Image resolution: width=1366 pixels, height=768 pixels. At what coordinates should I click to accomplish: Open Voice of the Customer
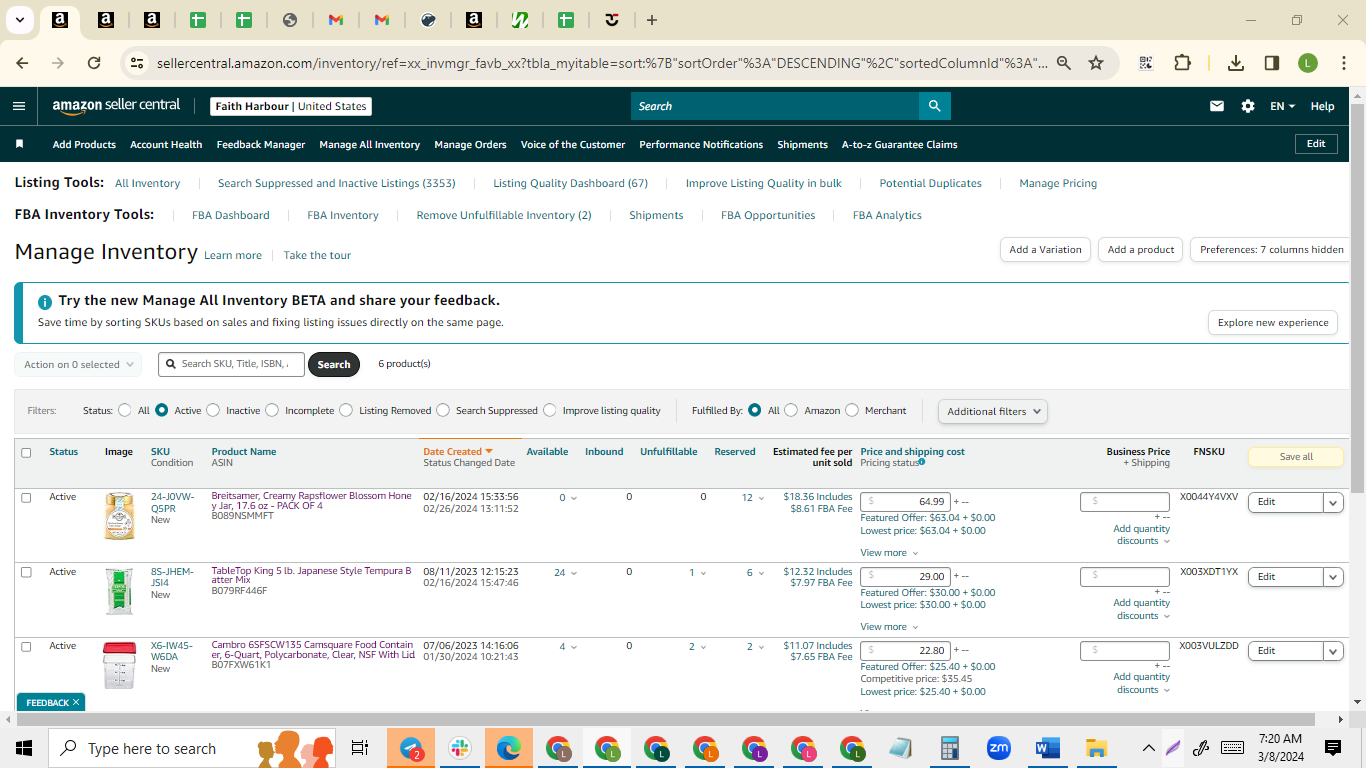tap(573, 144)
